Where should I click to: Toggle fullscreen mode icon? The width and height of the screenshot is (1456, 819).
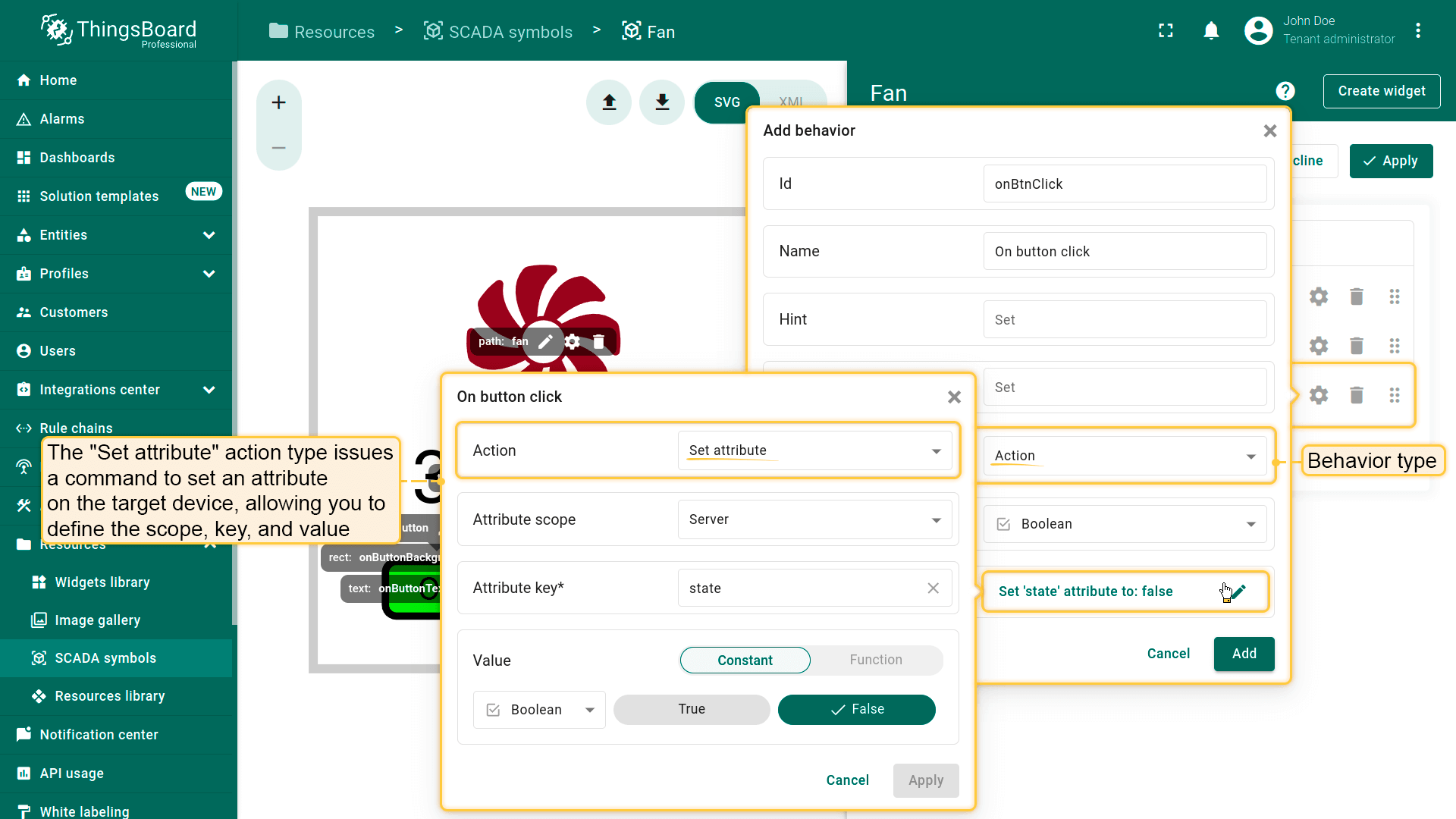1166,31
